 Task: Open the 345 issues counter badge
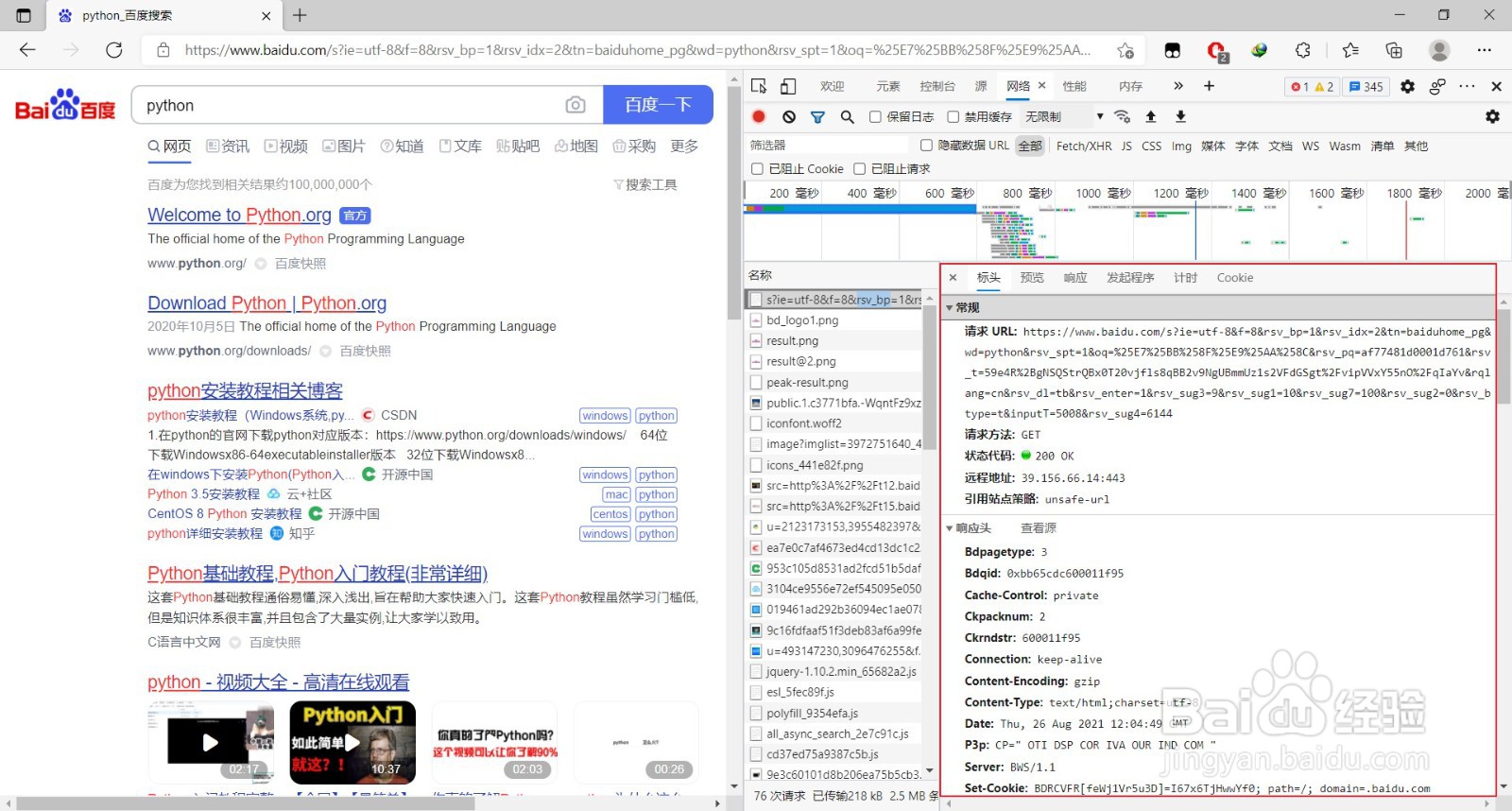(x=1366, y=86)
